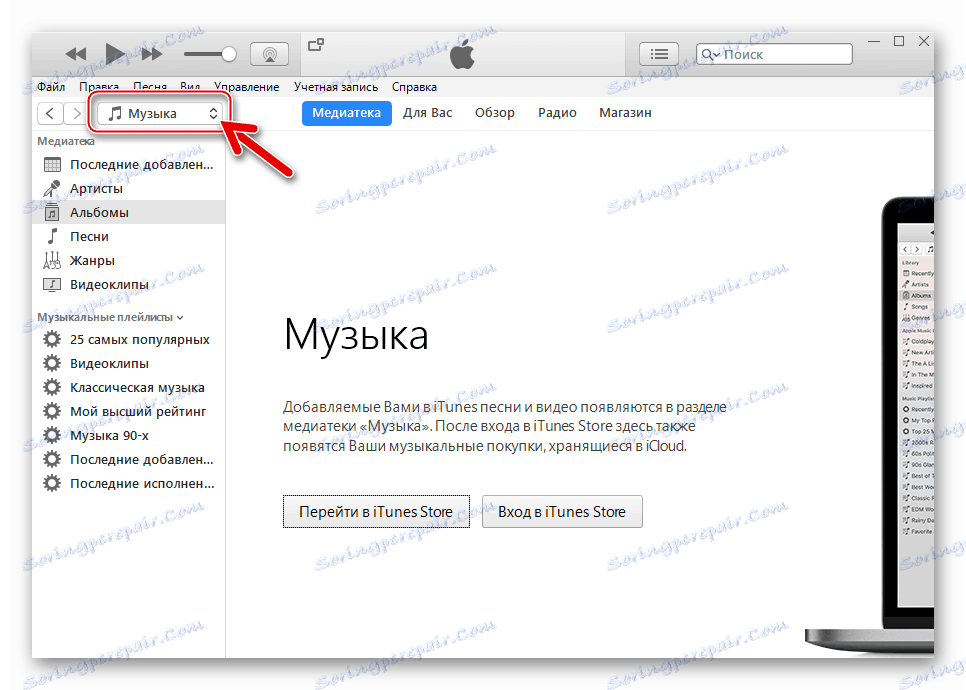Open the Up Next list button

659,54
